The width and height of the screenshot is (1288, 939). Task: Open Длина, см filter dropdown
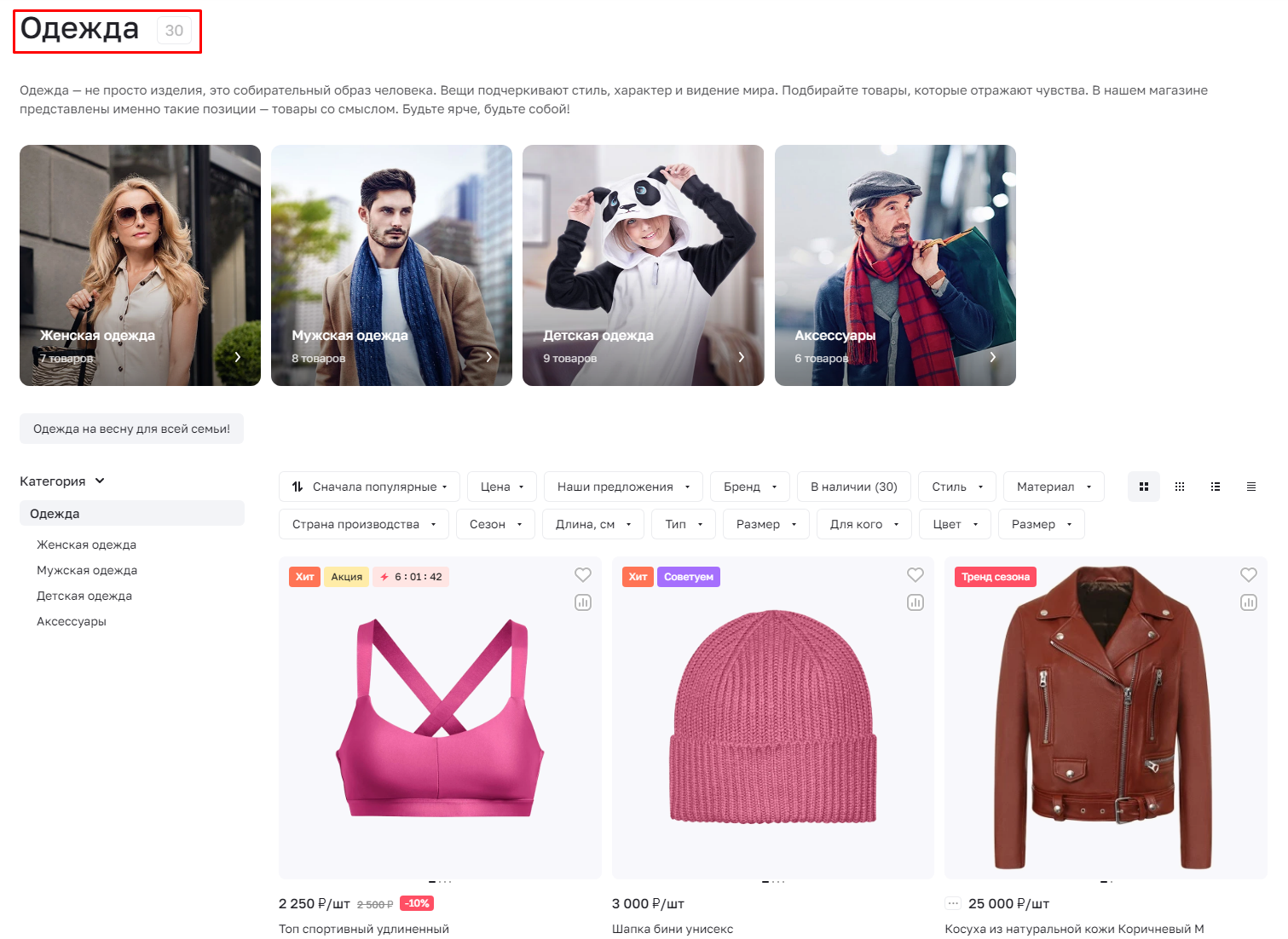coord(593,524)
